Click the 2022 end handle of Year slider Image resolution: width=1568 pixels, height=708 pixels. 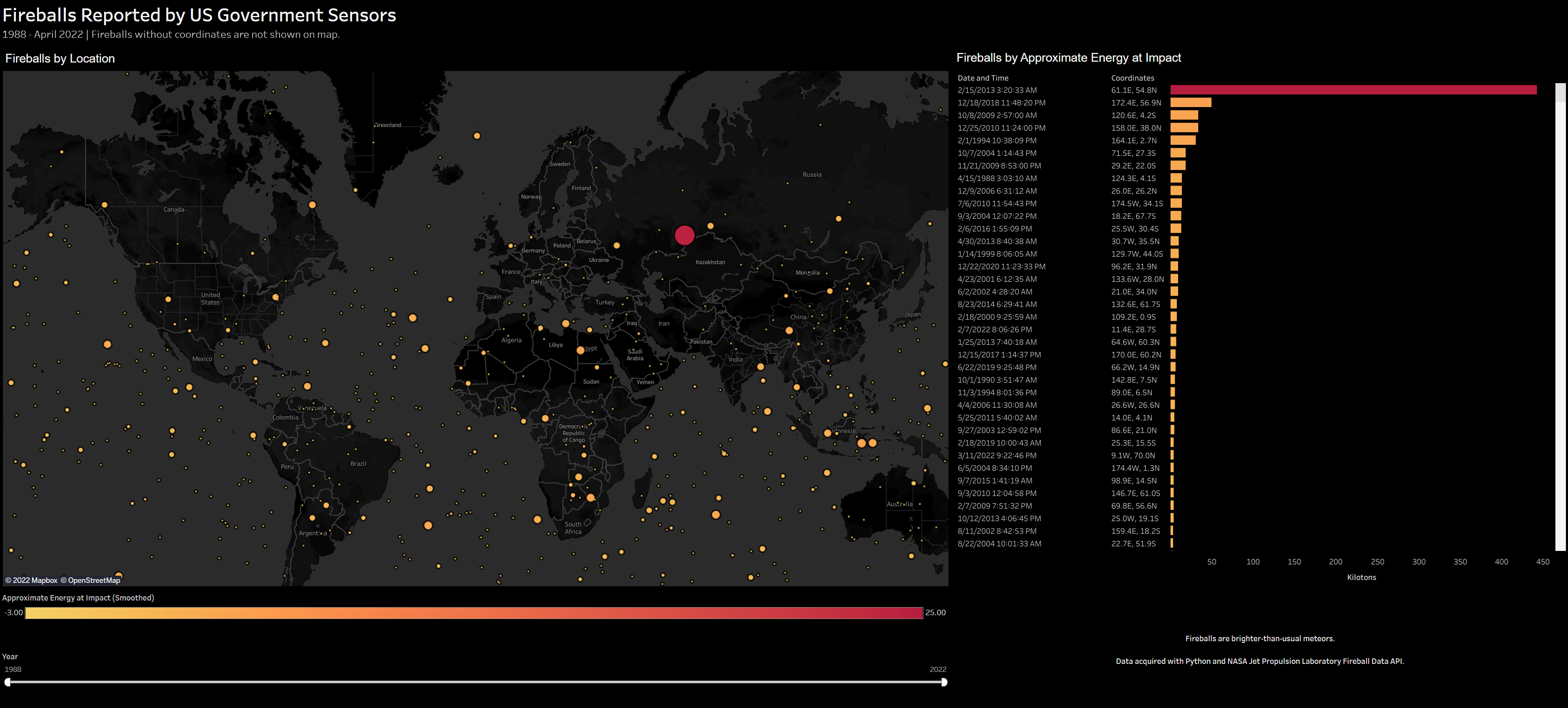point(943,682)
